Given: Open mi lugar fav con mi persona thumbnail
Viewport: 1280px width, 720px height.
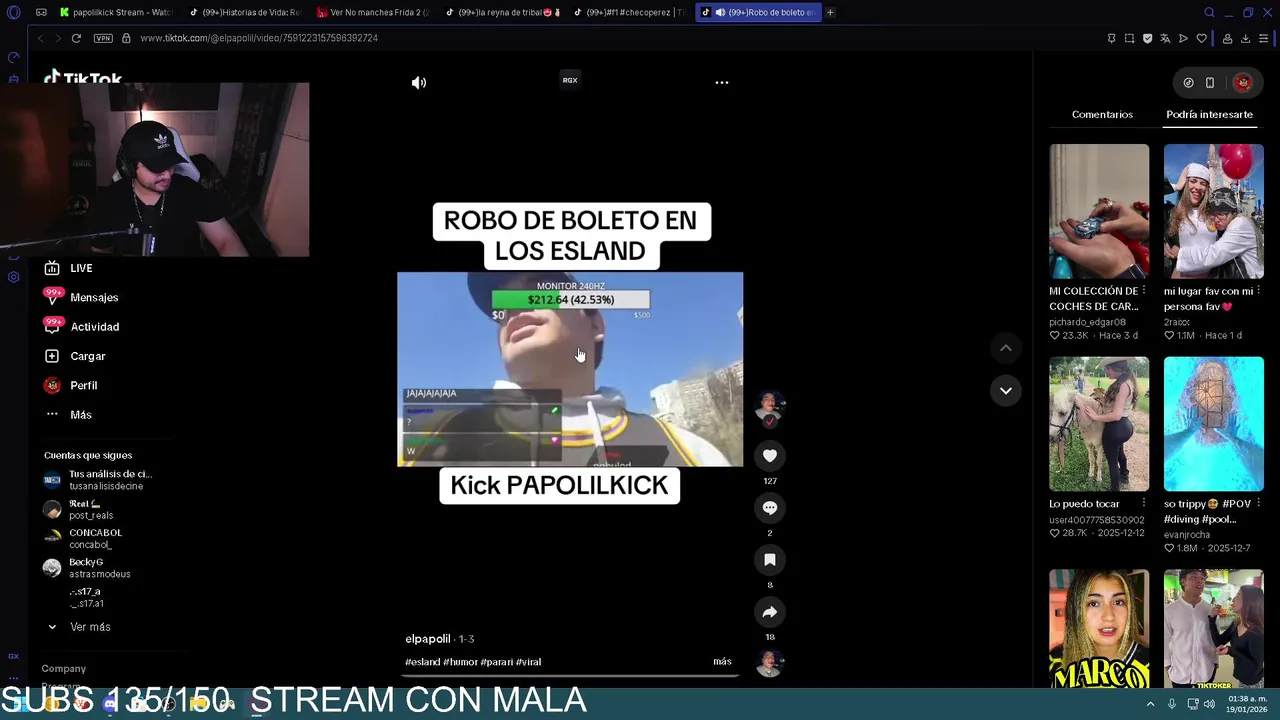Looking at the screenshot, I should tap(1213, 212).
